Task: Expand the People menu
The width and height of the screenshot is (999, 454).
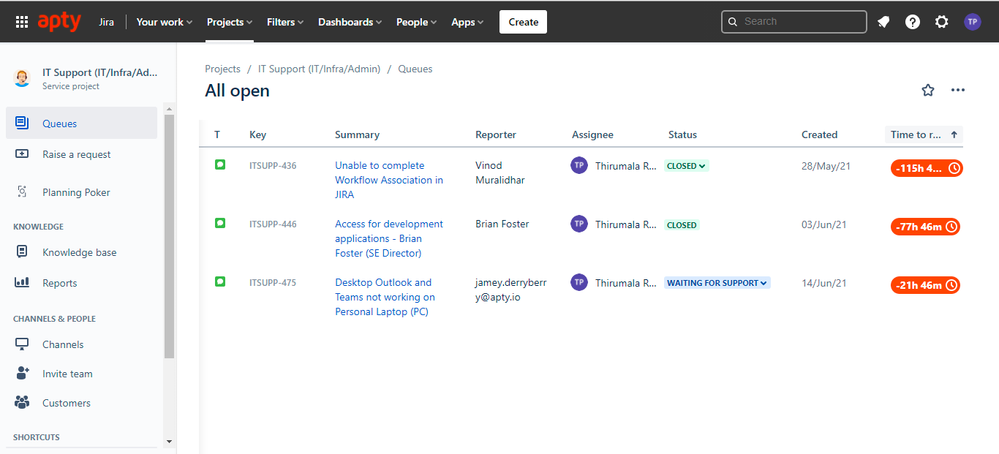Action: [417, 22]
